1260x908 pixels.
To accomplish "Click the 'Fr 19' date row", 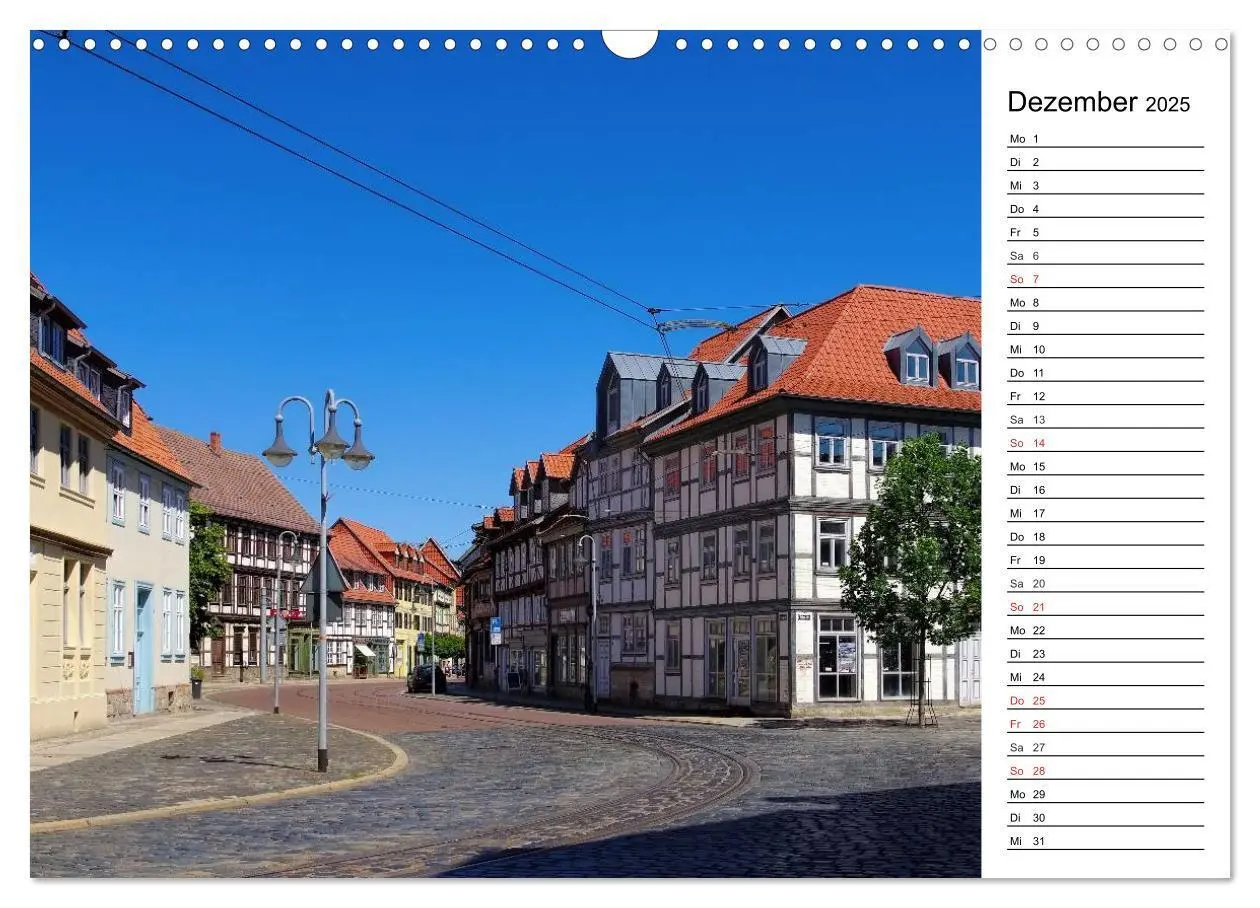I will (x=1105, y=560).
